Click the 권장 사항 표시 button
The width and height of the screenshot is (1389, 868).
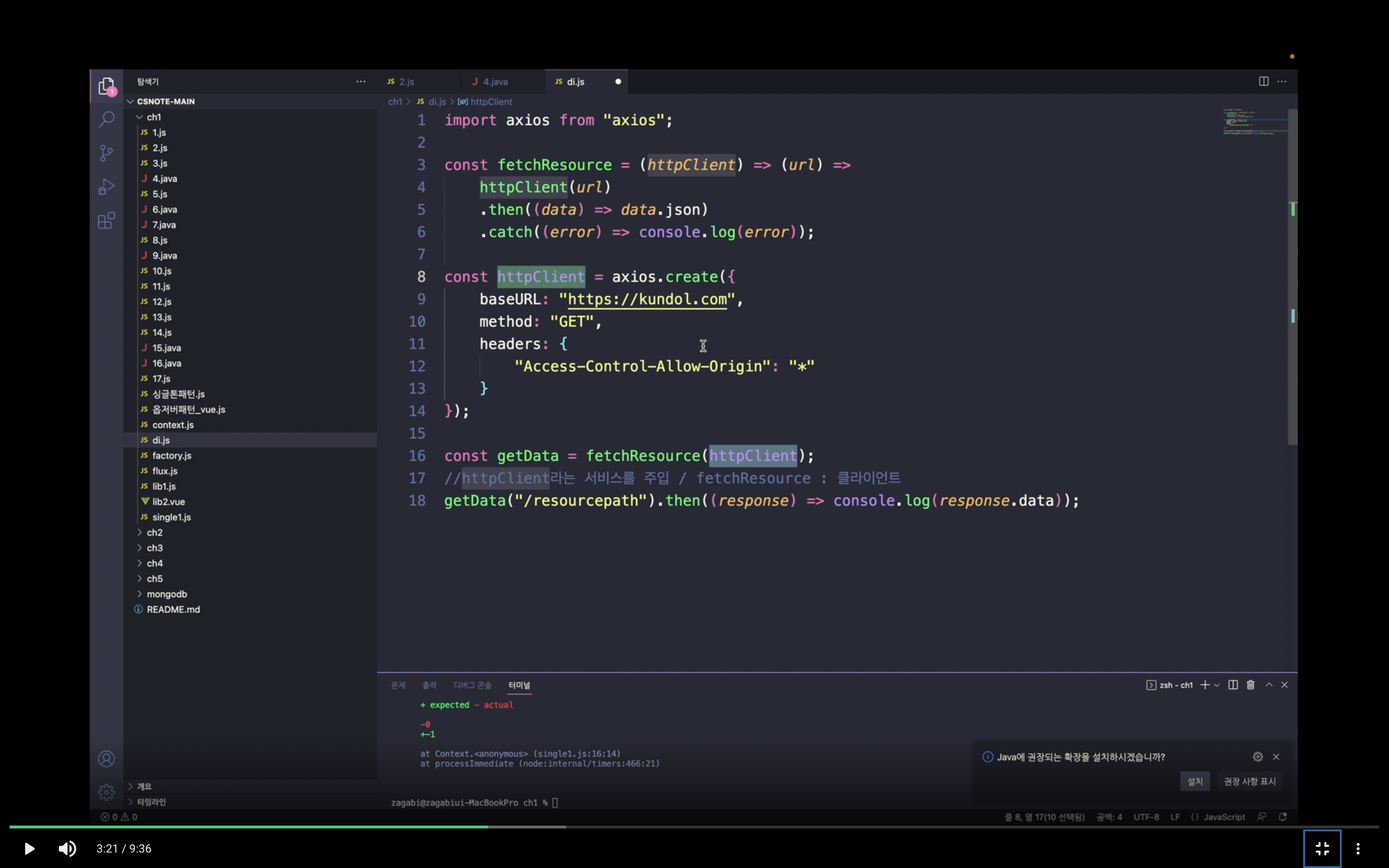[x=1250, y=781]
